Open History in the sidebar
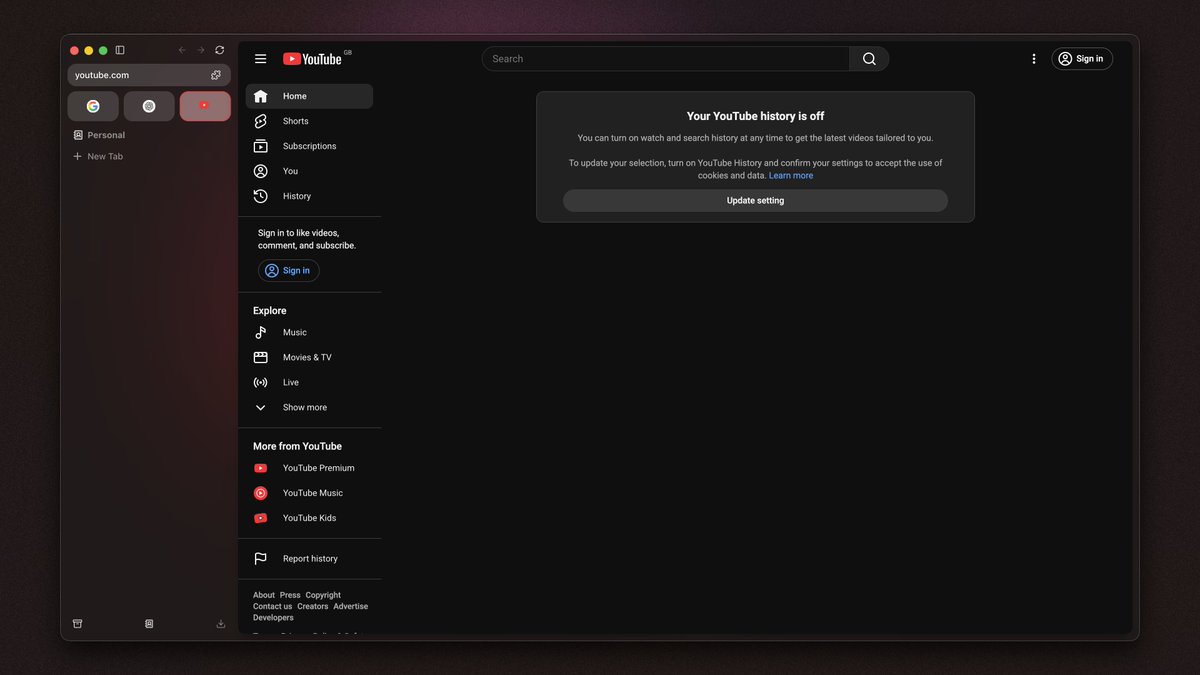1200x675 pixels. pos(309,196)
